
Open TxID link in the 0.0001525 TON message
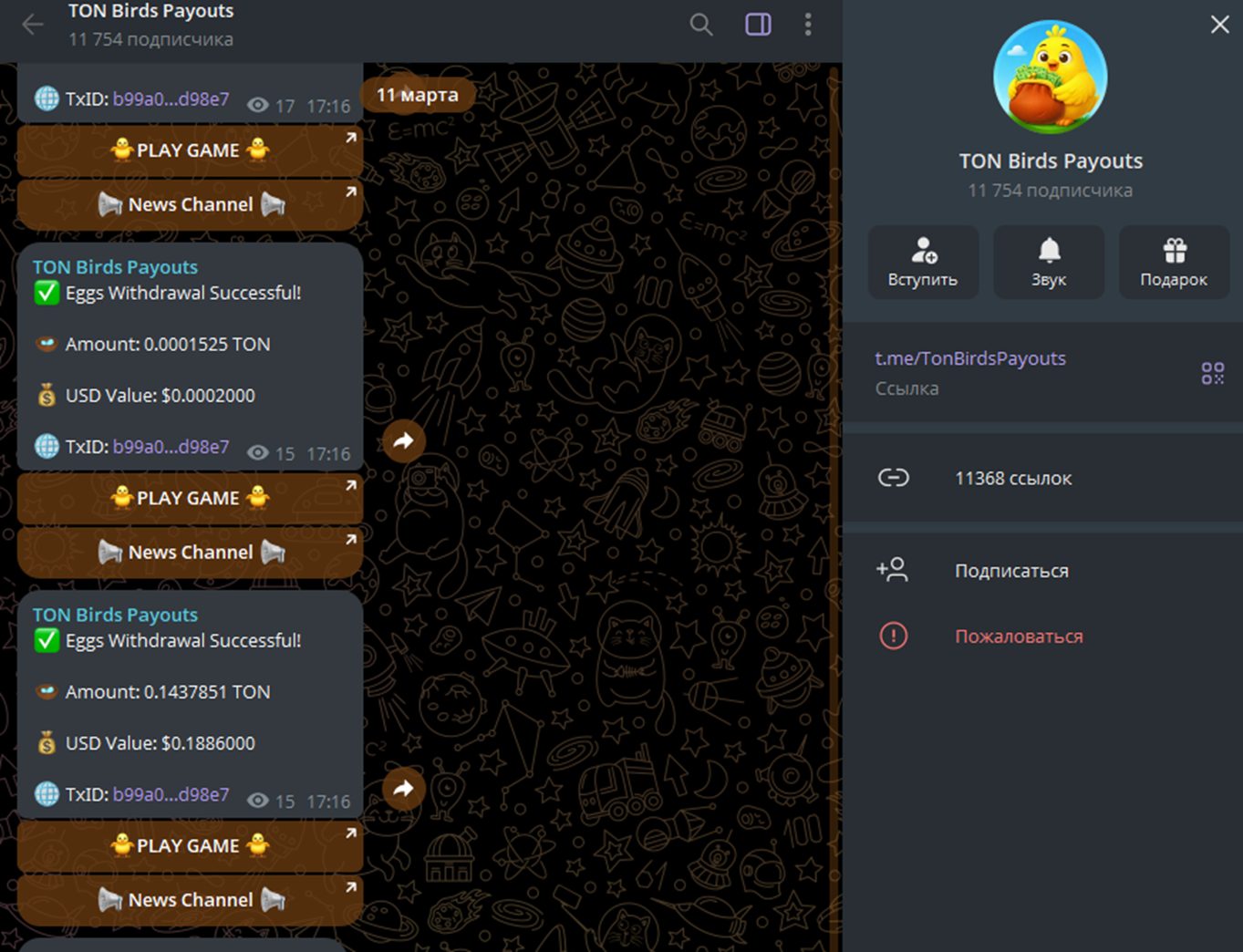pos(171,447)
